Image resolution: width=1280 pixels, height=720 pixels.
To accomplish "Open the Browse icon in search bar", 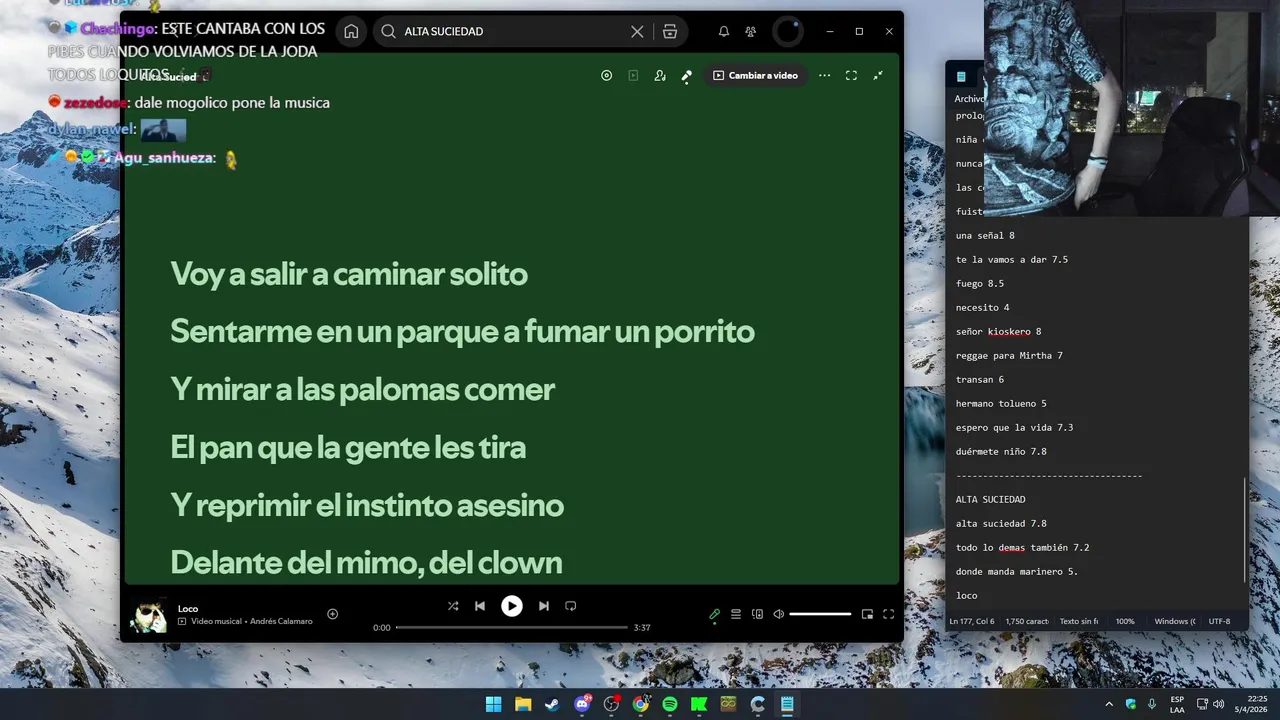I will pyautogui.click(x=670, y=31).
